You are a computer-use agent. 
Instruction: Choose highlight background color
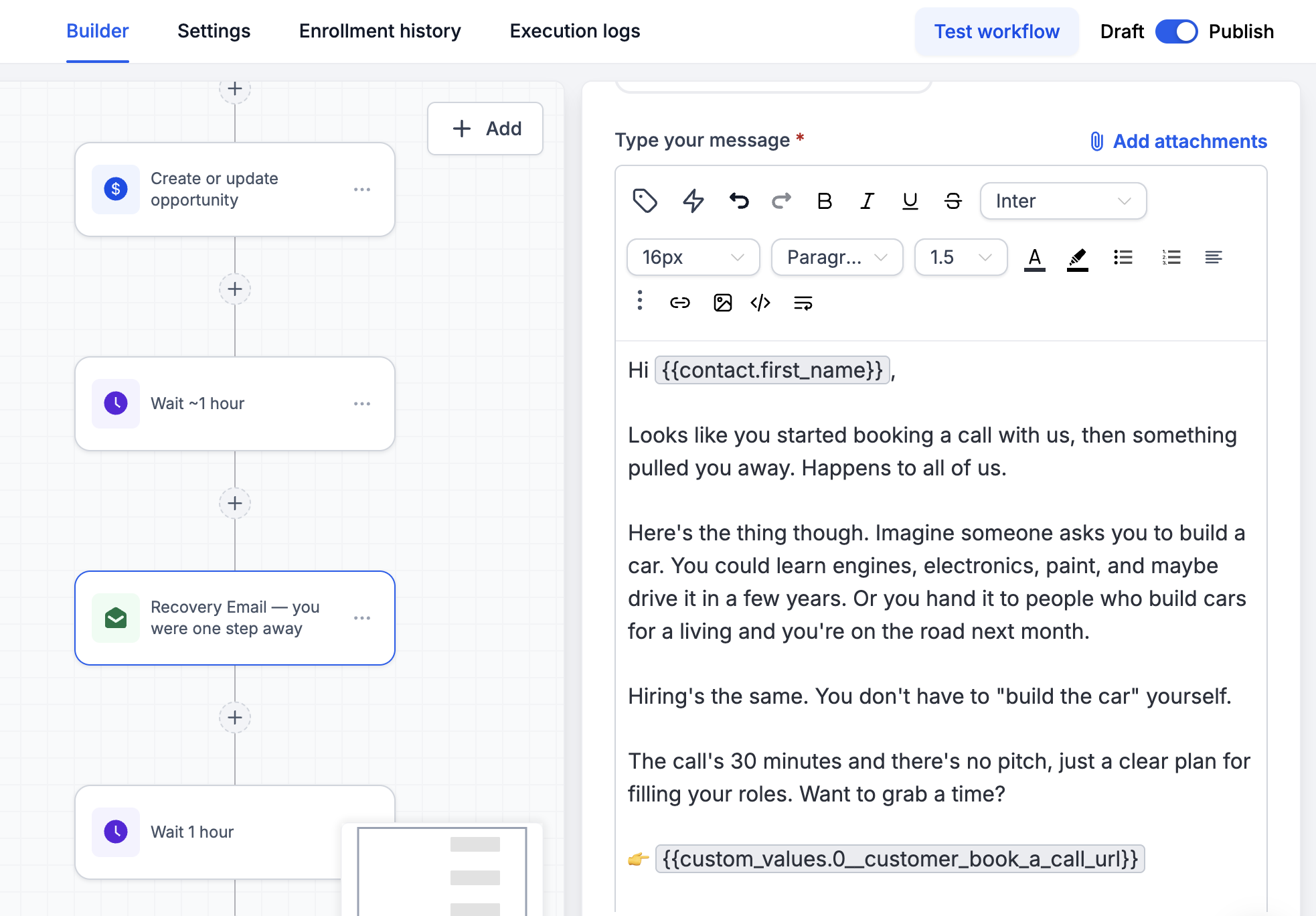pyautogui.click(x=1077, y=258)
